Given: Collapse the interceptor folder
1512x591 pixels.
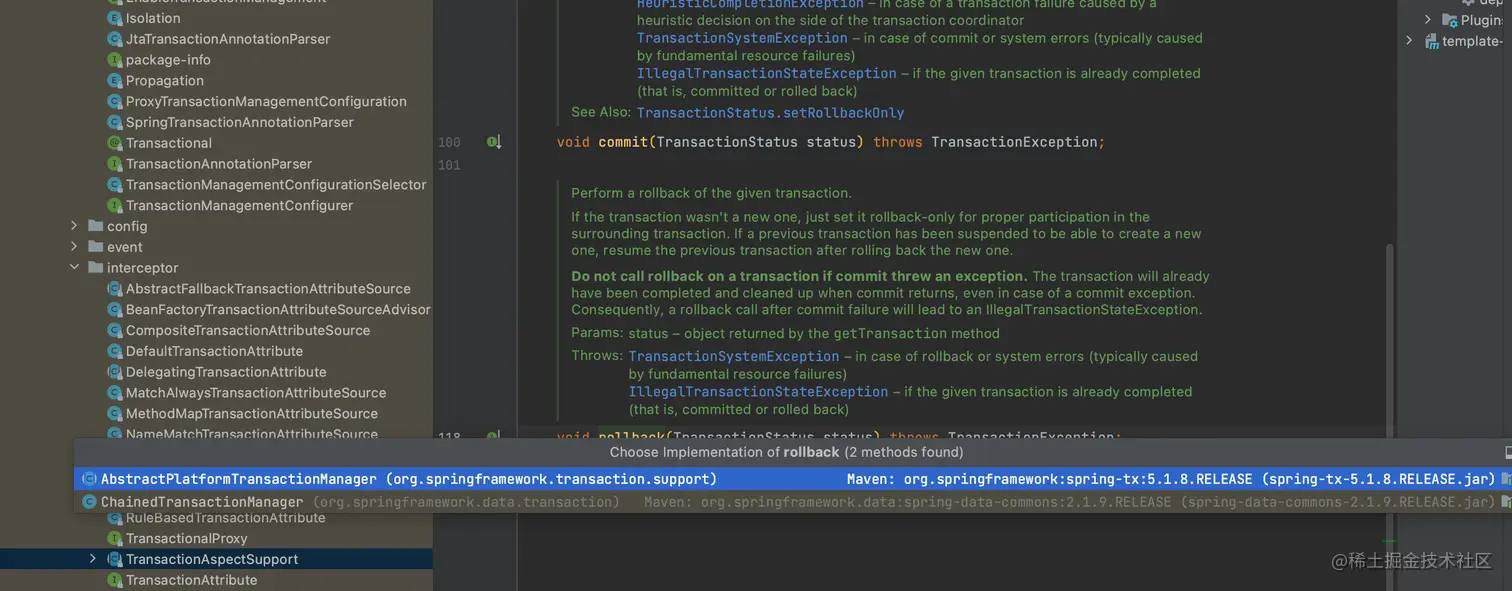Looking at the screenshot, I should click(x=74, y=268).
